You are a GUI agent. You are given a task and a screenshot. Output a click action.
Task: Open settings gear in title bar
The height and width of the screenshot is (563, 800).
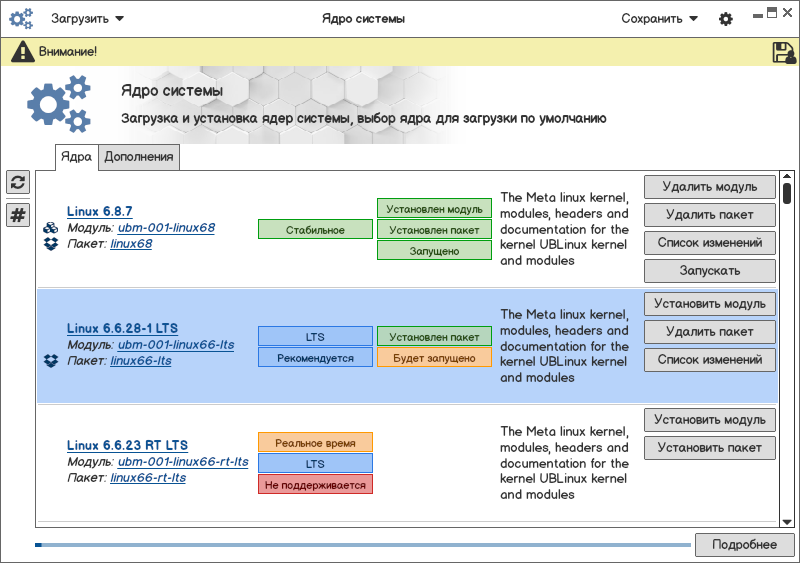pyautogui.click(x=726, y=19)
